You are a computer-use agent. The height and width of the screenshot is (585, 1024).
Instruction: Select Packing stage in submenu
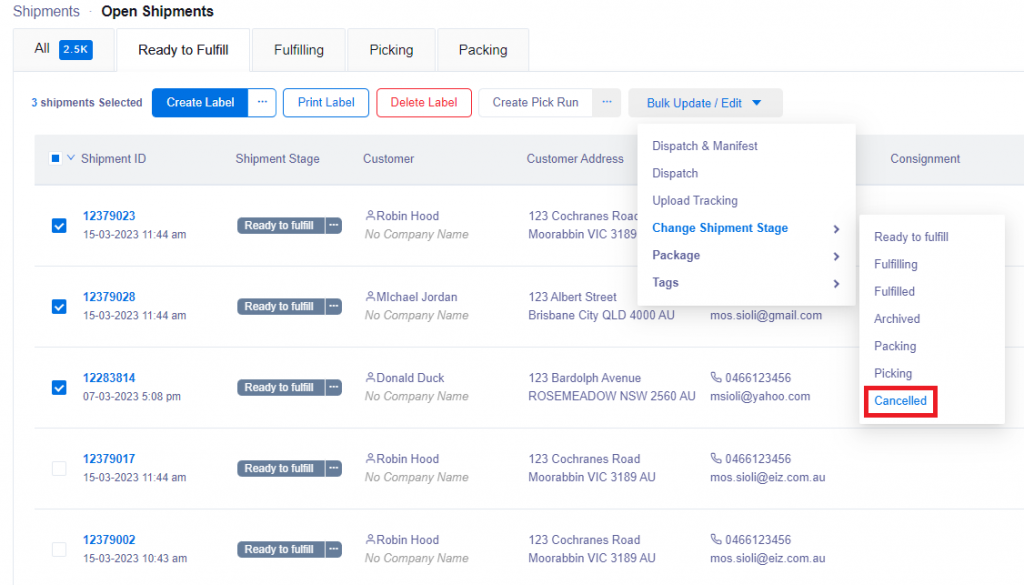point(895,346)
